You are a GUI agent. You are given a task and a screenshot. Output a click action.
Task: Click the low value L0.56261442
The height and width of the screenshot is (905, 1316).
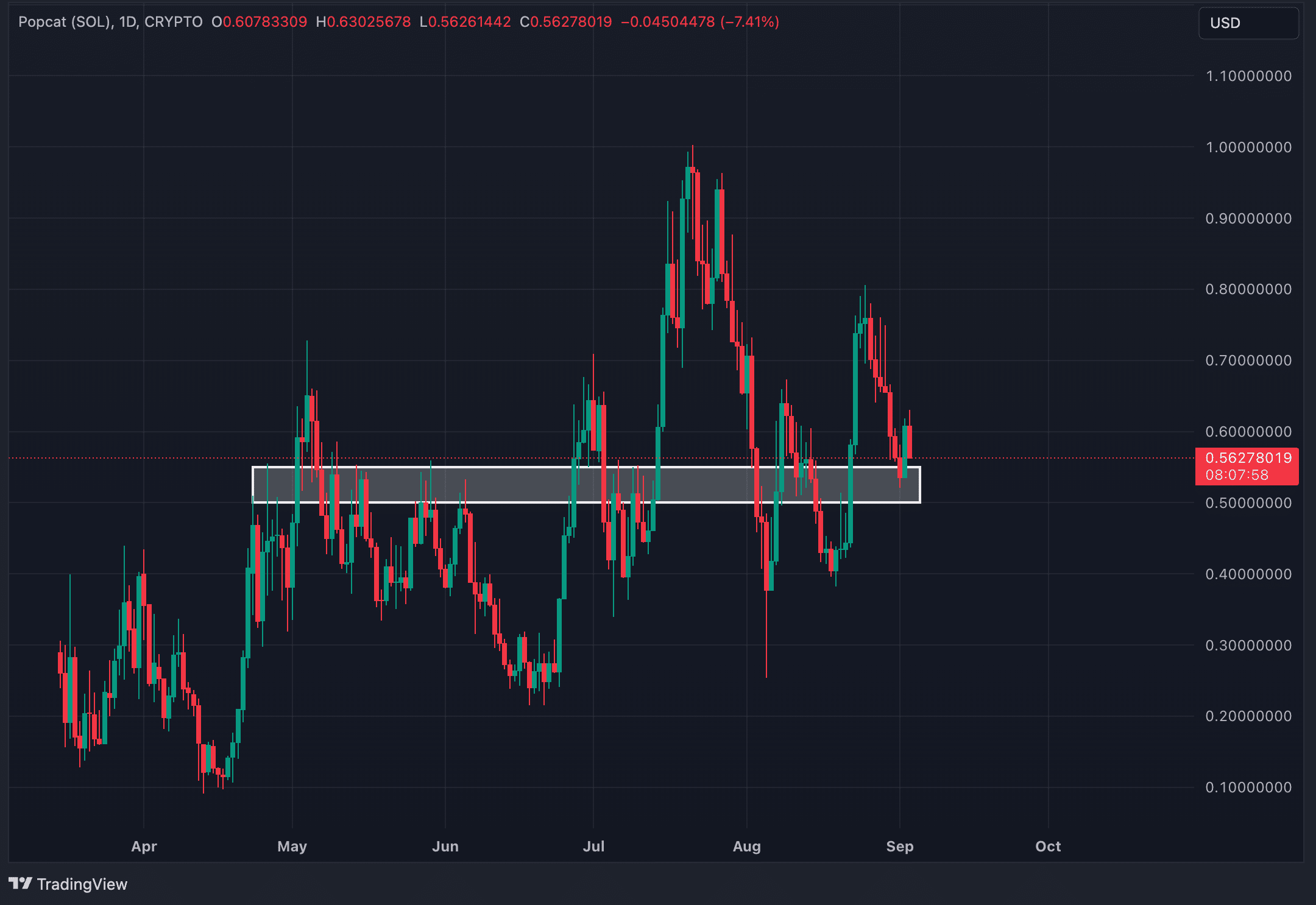(465, 22)
